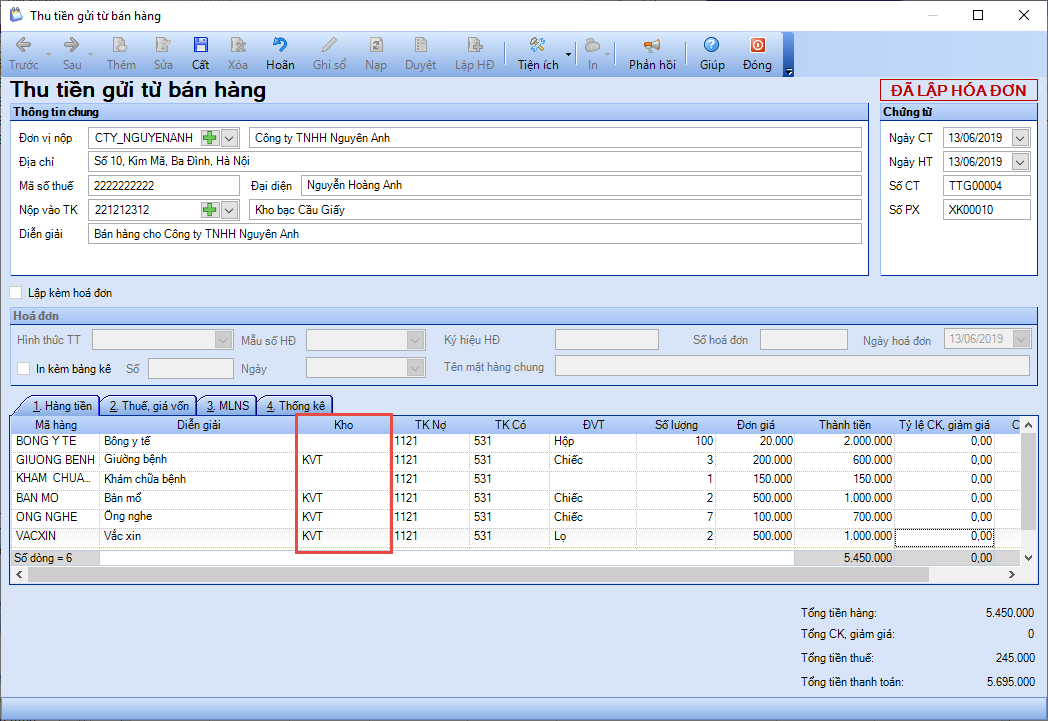1048x721 pixels.
Task: Click the Thêm (add) toolbar icon
Action: 121,53
